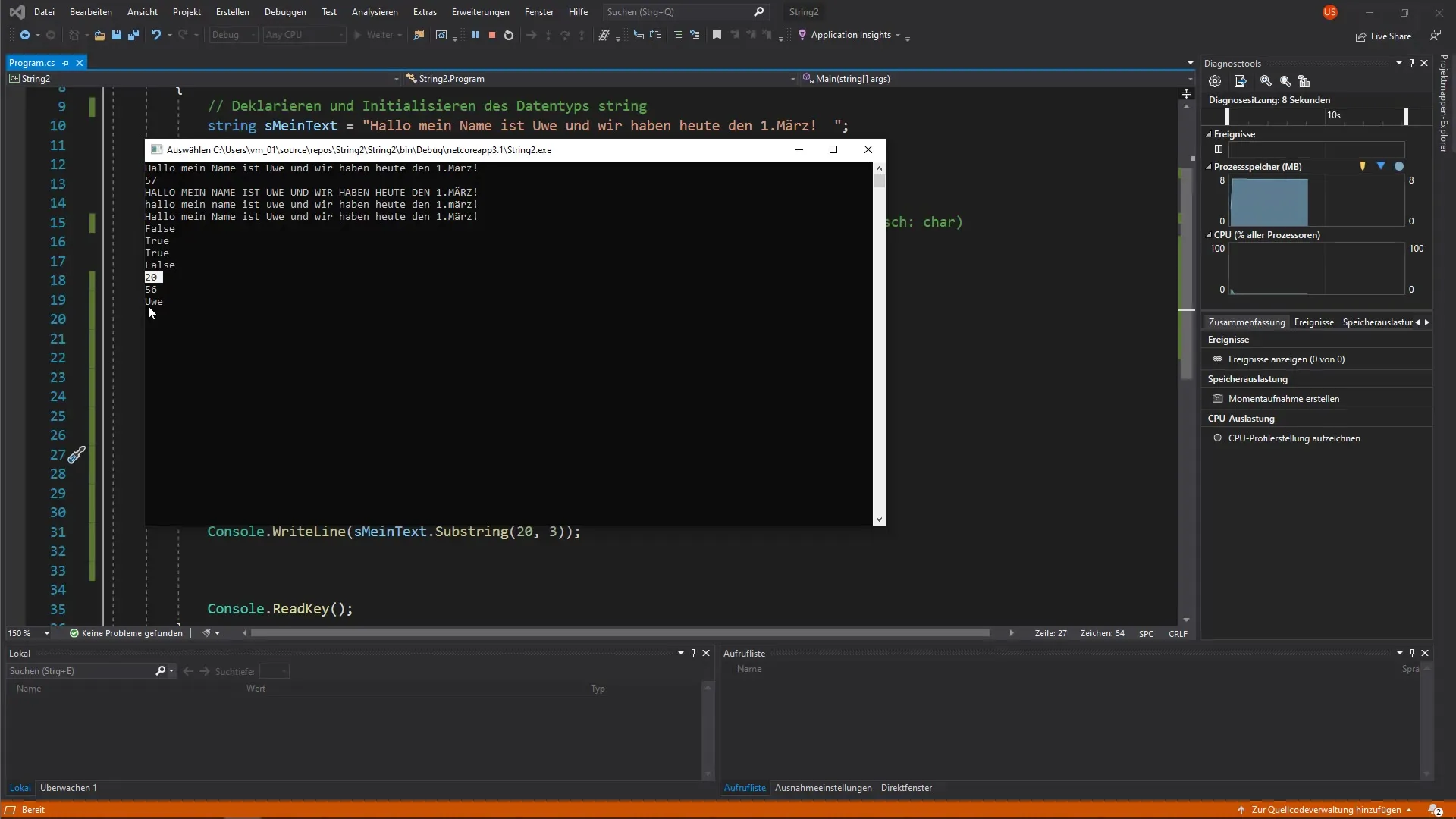Click the Lokal search field Suchen (Strg+E)

tap(91, 671)
